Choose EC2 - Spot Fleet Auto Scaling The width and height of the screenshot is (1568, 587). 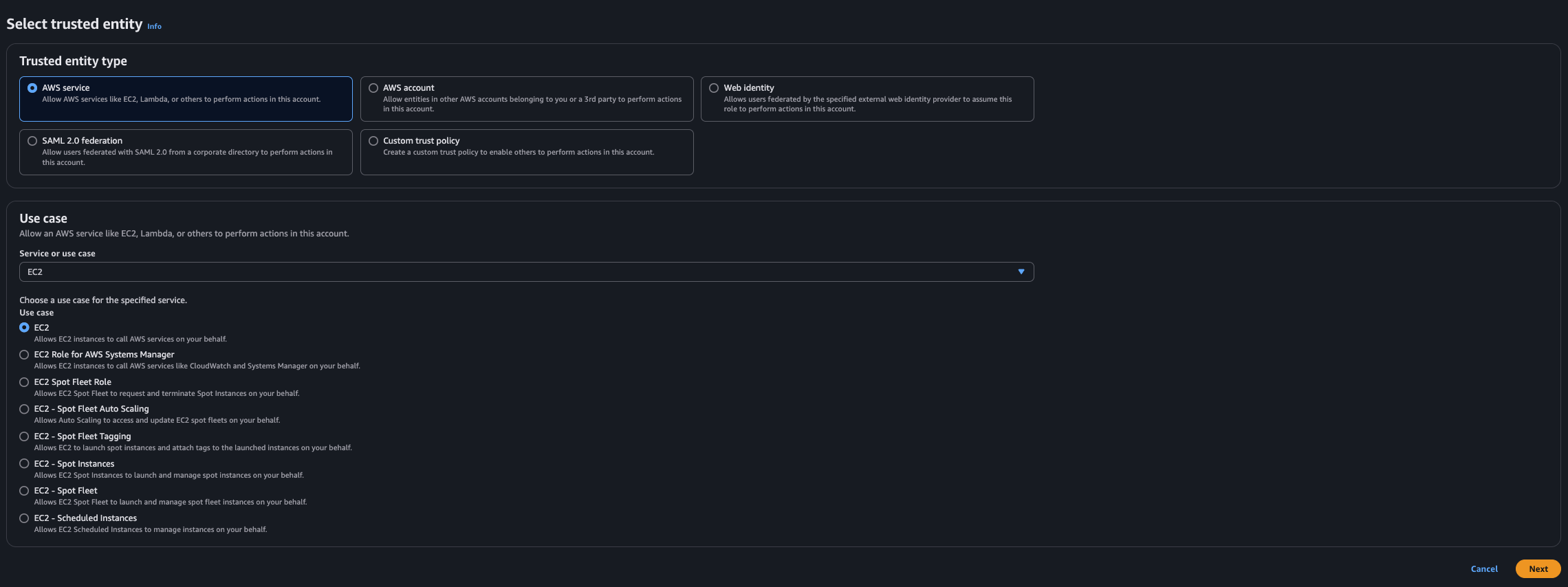pyautogui.click(x=24, y=409)
